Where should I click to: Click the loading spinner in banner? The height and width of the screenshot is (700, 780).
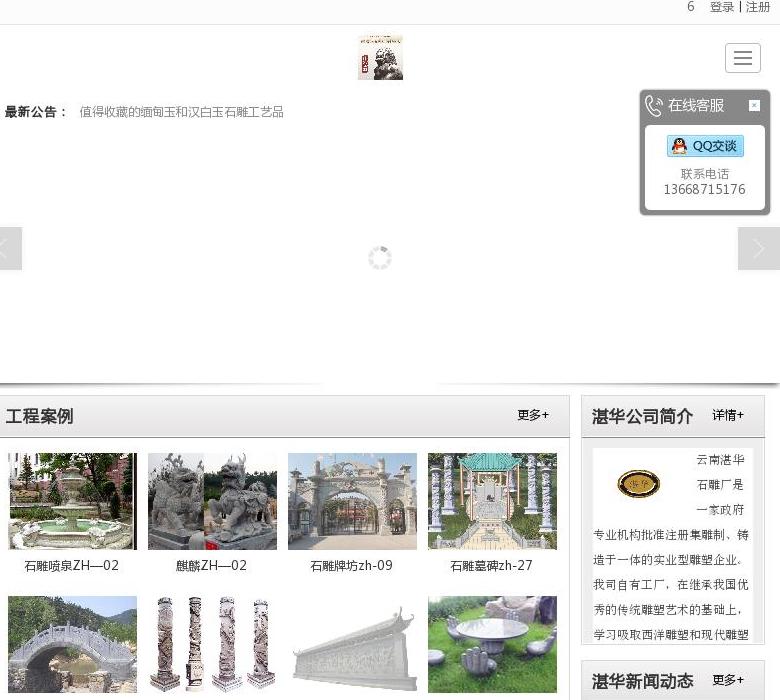pos(380,258)
